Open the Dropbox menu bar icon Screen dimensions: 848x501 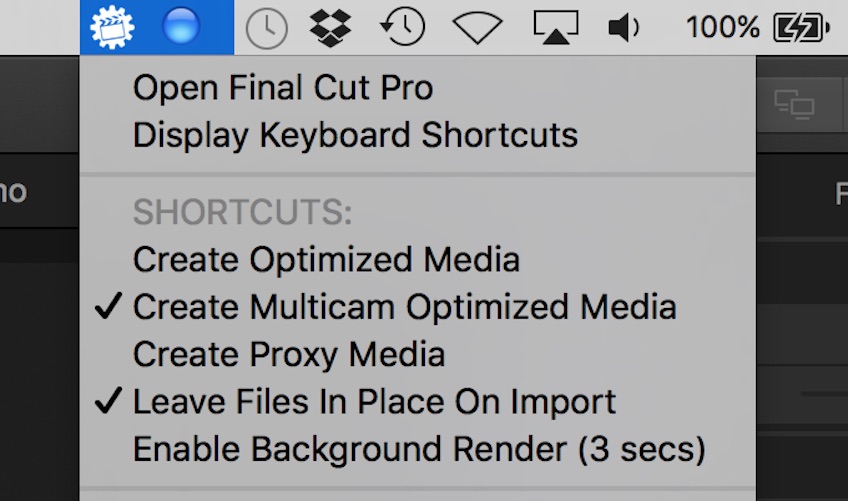330,27
